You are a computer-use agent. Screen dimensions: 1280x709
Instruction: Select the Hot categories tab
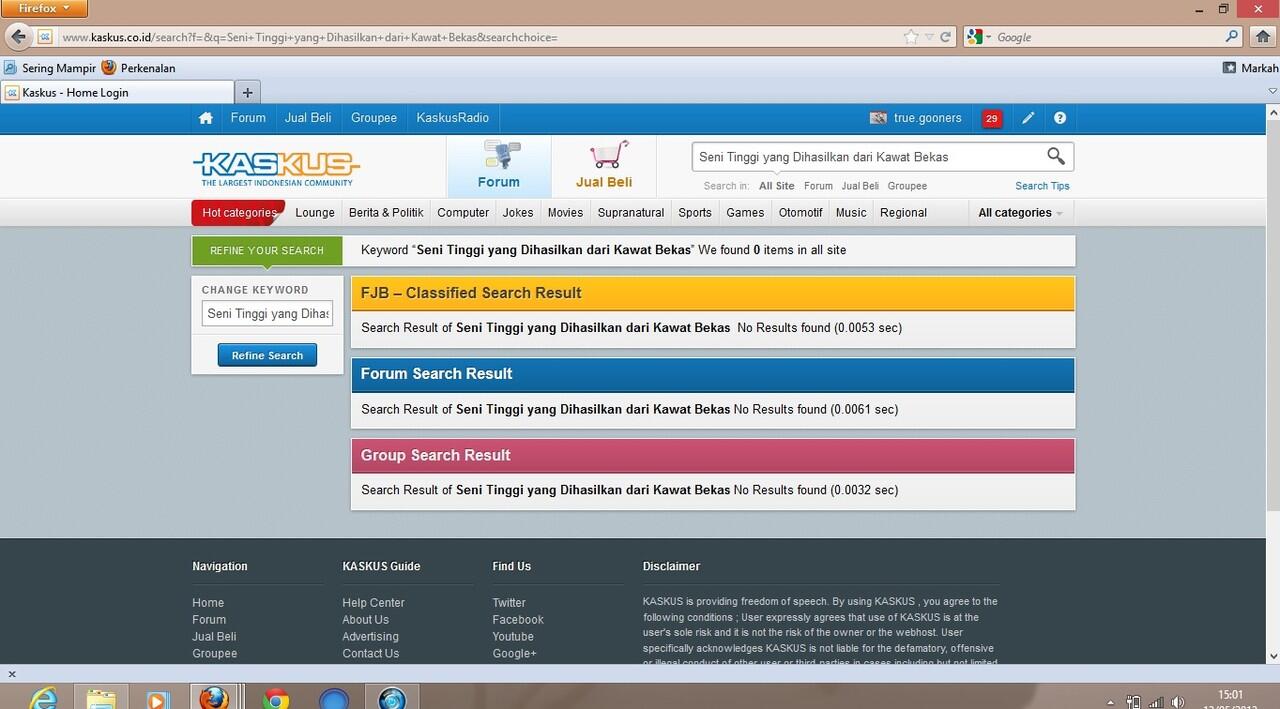pyautogui.click(x=239, y=213)
